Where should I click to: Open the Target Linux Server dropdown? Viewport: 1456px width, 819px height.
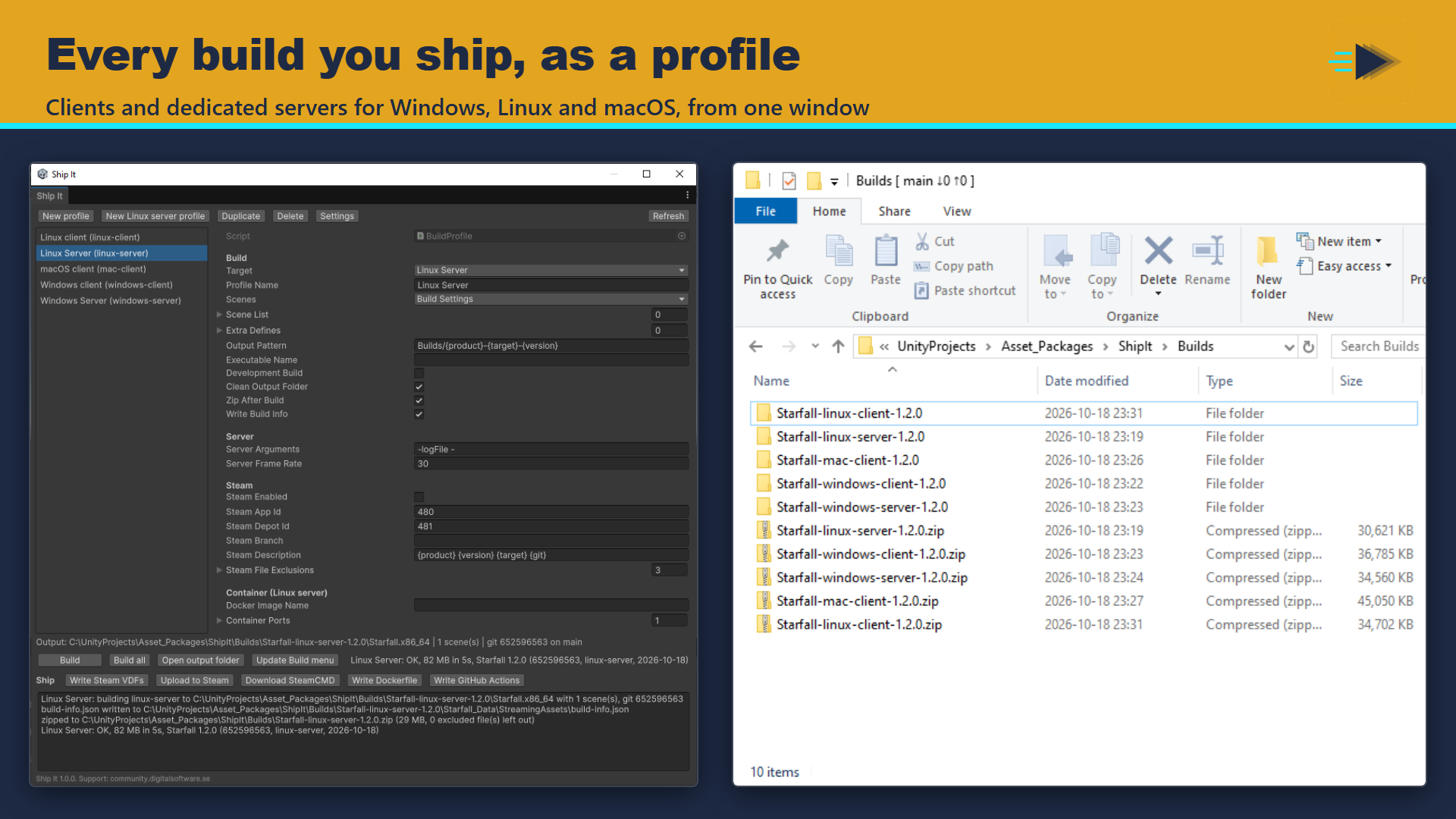[x=551, y=271]
